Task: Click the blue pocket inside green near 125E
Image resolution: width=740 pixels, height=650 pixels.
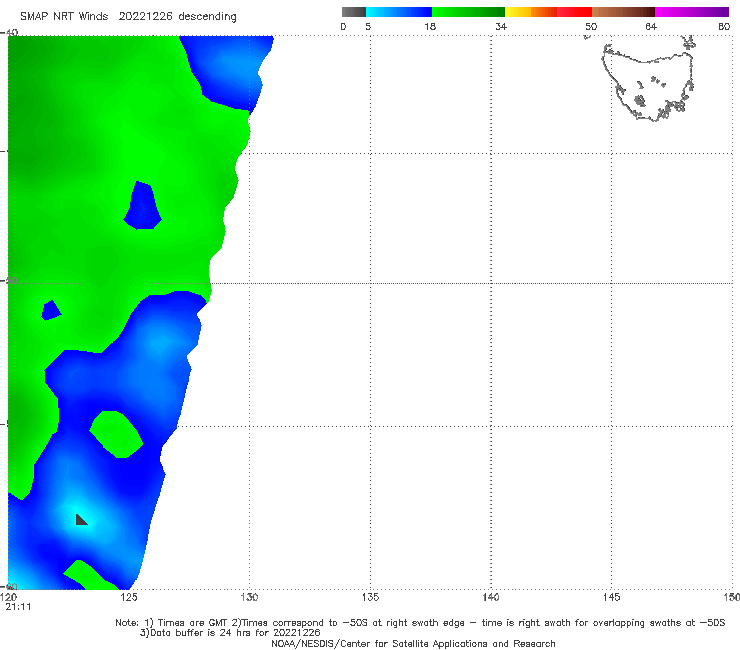Action: point(143,206)
